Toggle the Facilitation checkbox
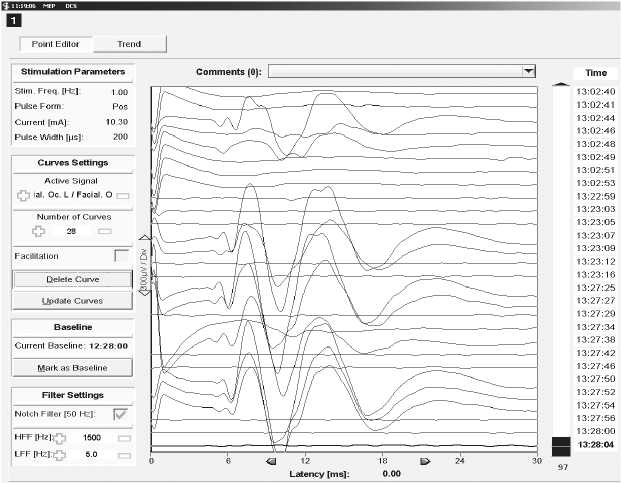 (122, 256)
